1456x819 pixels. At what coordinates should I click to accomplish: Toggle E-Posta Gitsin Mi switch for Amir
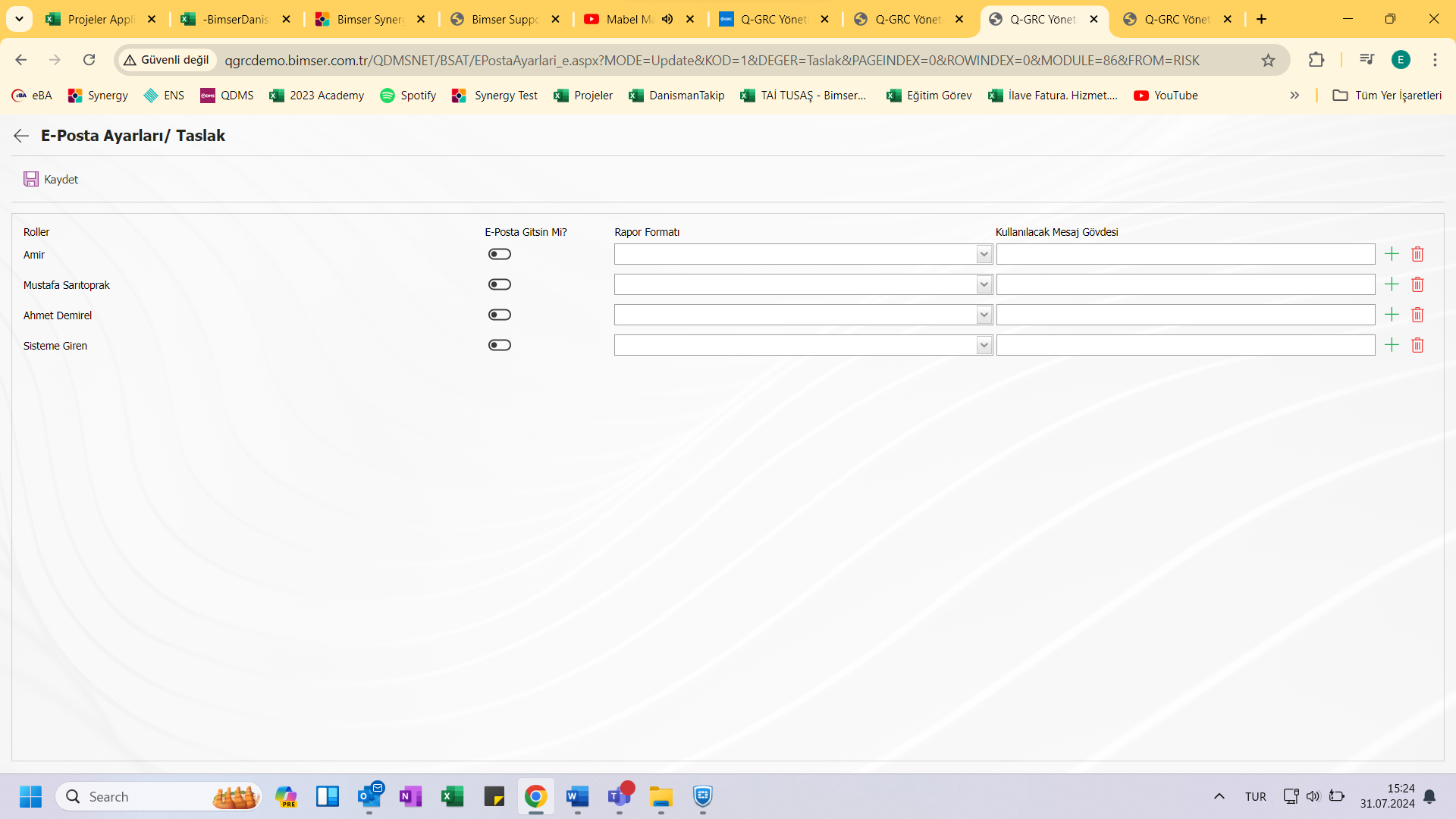click(499, 254)
